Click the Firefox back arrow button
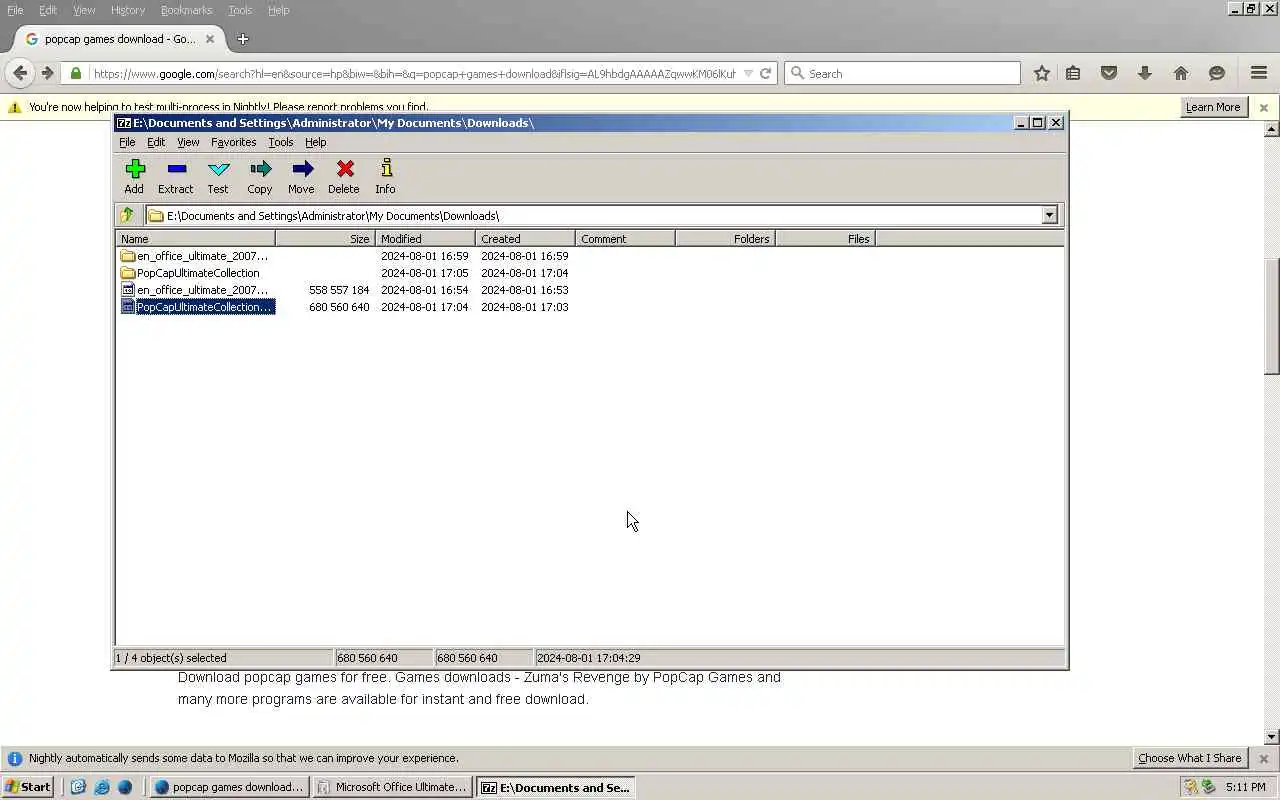Image resolution: width=1280 pixels, height=800 pixels. point(20,73)
